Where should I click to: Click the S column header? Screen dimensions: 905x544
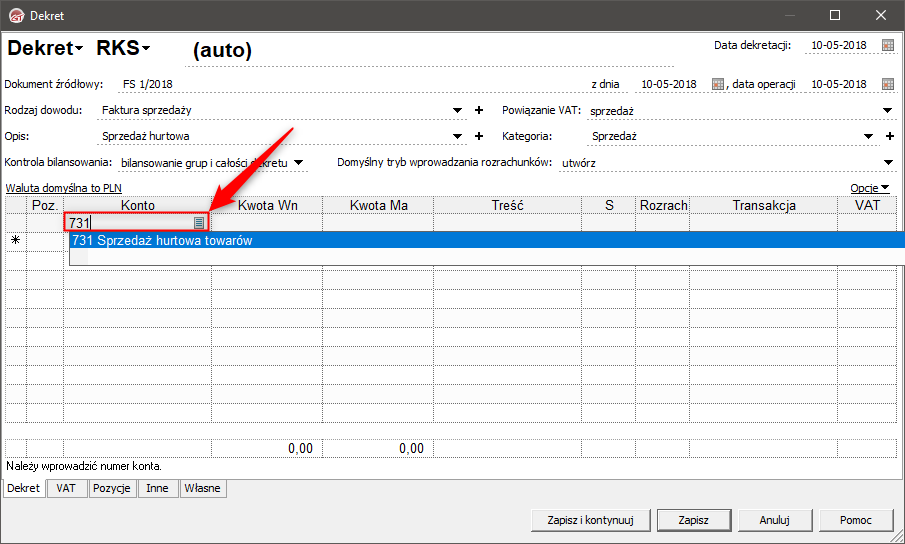coord(609,205)
